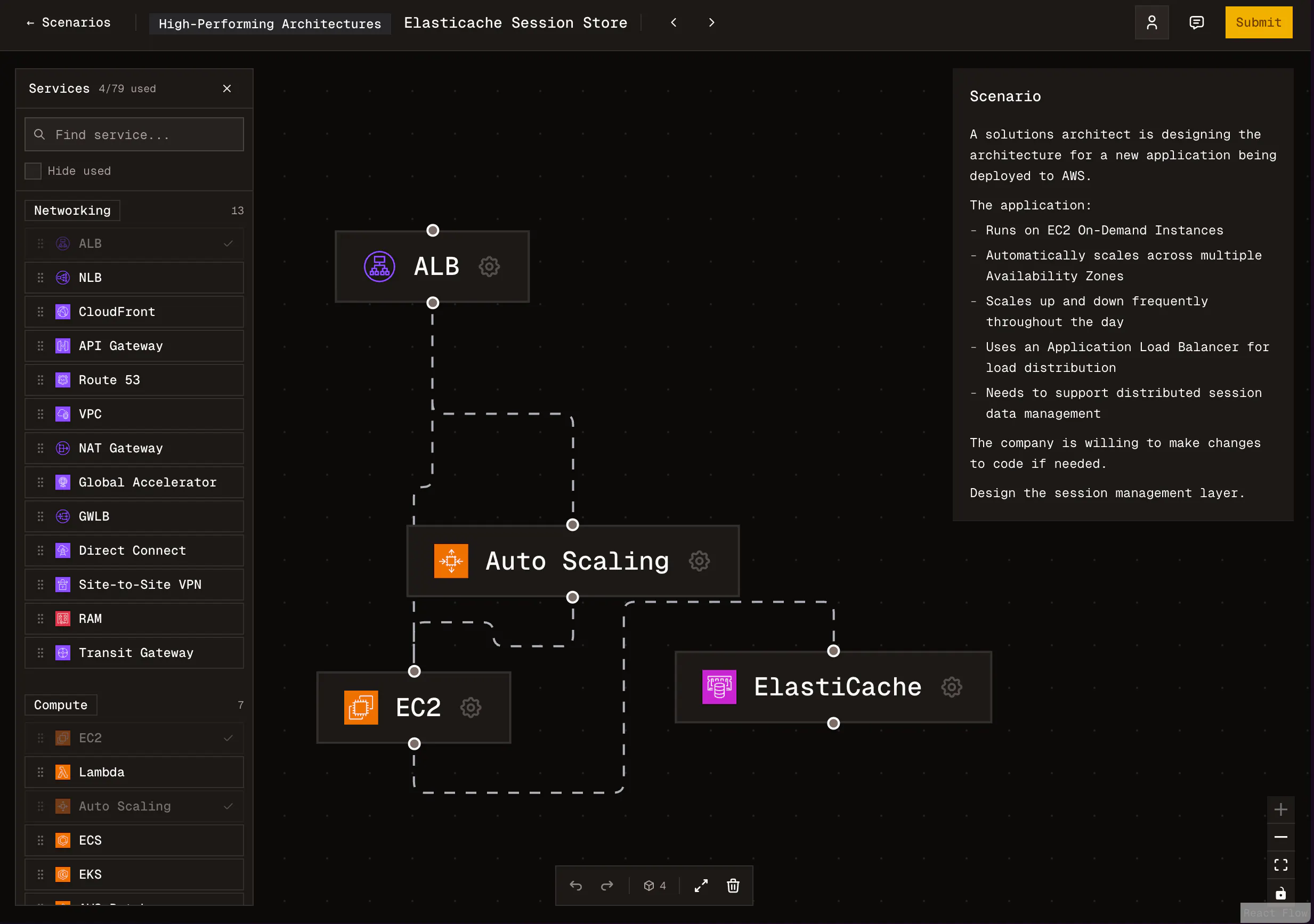Click the EC2 node icon on canvas
Image resolution: width=1314 pixels, height=924 pixels.
pos(361,708)
